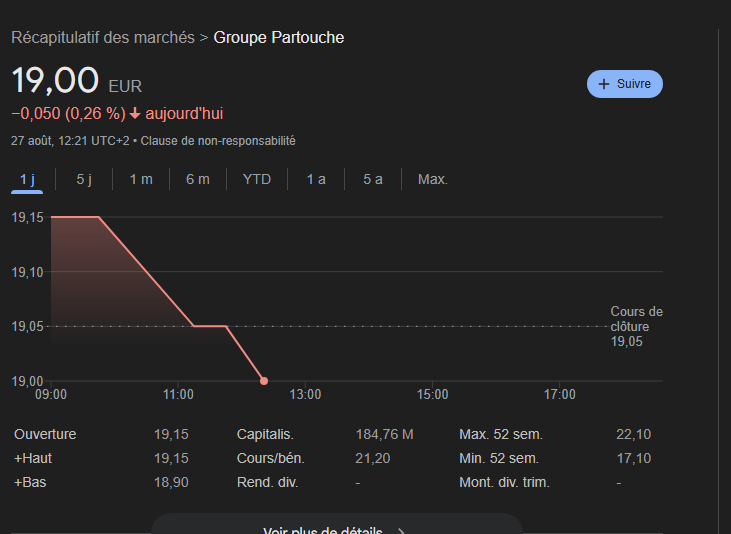Click the Max. 52 sem. label

501,434
